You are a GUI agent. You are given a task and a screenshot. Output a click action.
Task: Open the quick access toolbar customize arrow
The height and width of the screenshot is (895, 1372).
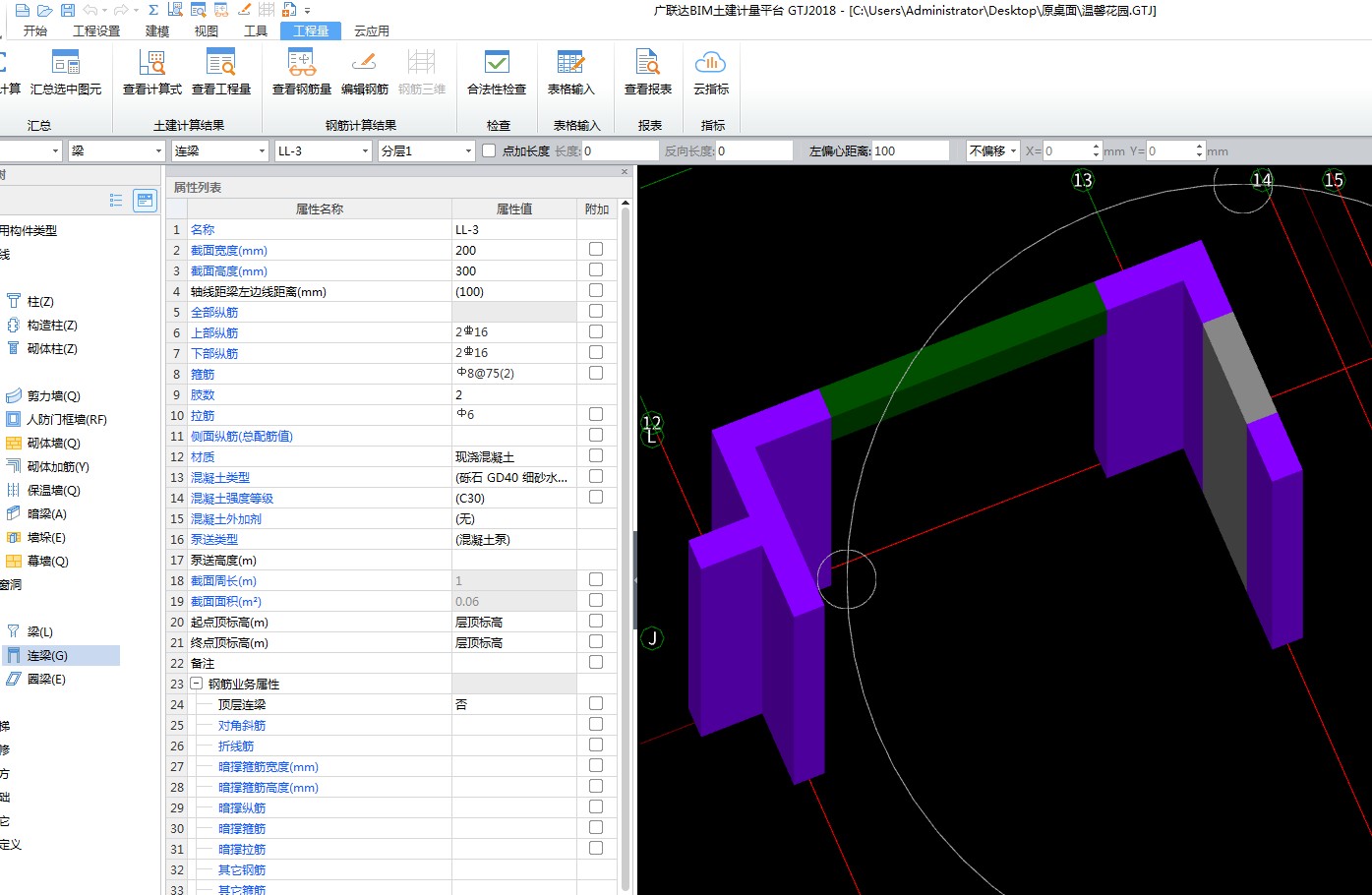click(x=307, y=11)
